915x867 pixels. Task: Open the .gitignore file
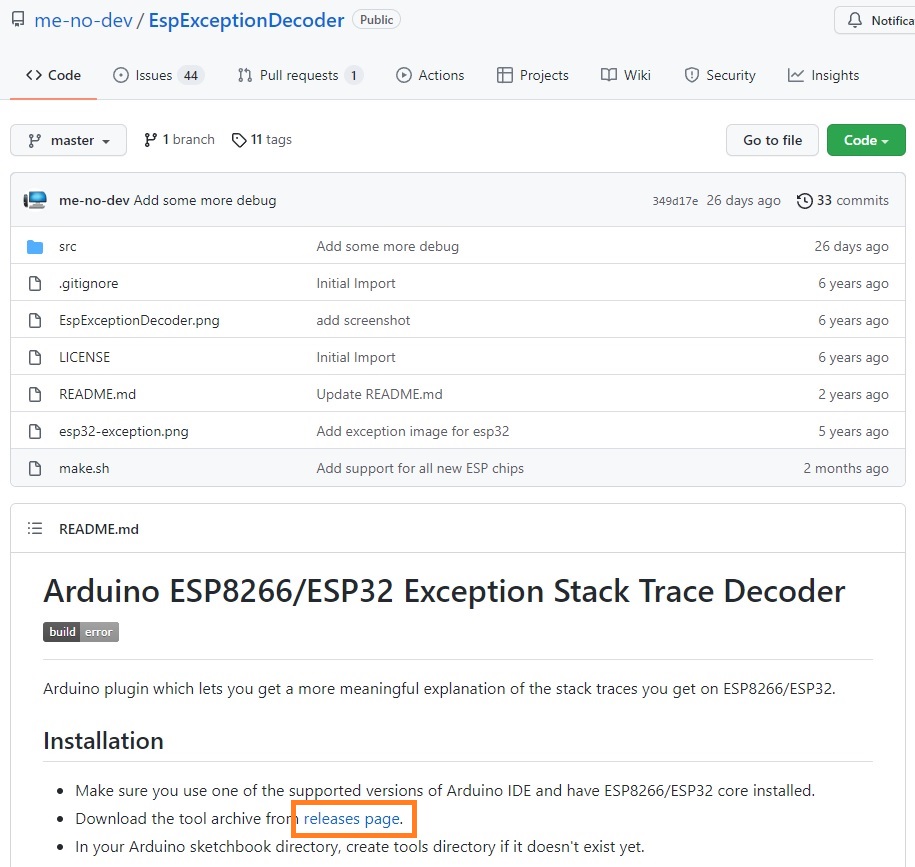point(89,284)
